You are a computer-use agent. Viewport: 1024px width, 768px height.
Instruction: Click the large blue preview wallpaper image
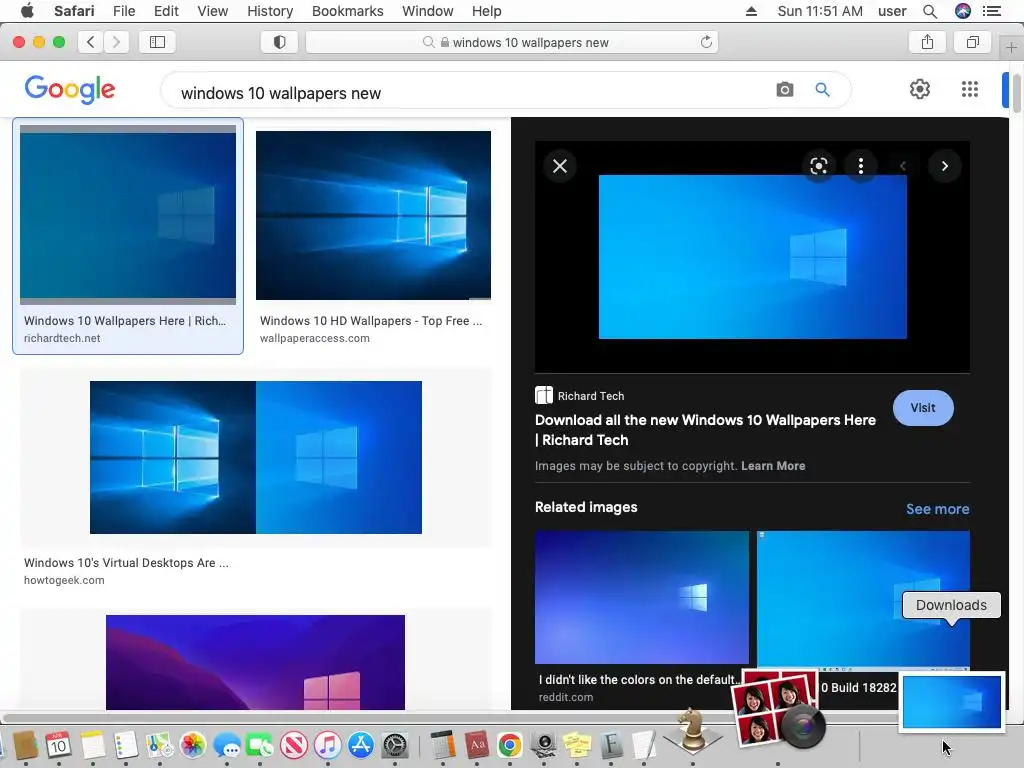coord(752,257)
